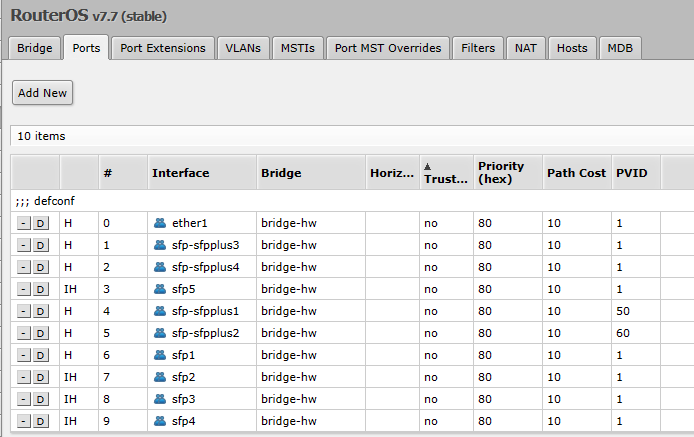The width and height of the screenshot is (694, 437).
Task: Disable ether1 port using D button
Action: (40, 223)
